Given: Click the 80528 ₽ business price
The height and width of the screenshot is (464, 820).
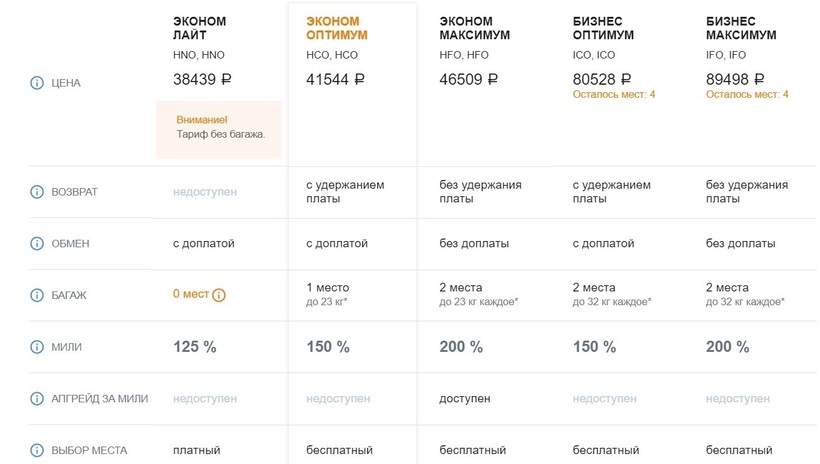Looking at the screenshot, I should [602, 79].
